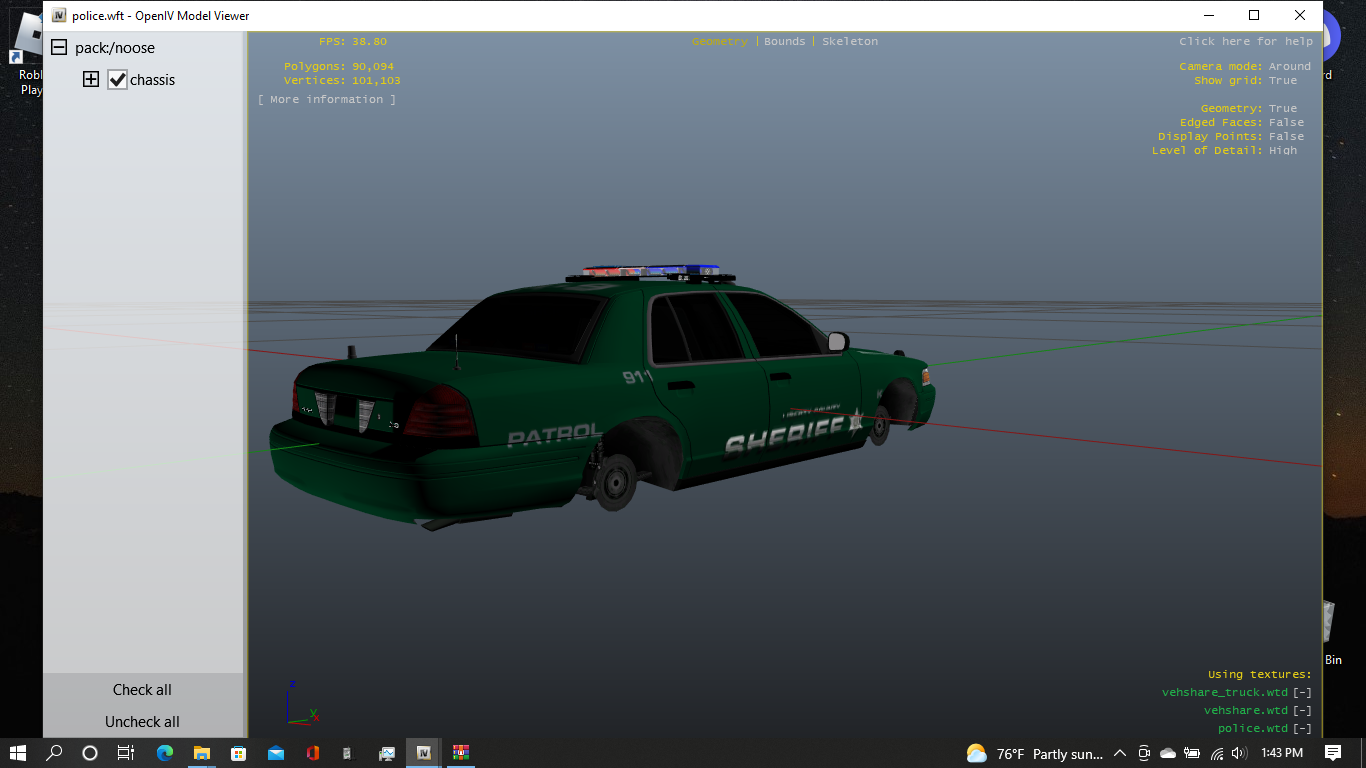The image size is (1366, 768).
Task: Click the OpenIV taskbar icon
Action: [x=424, y=753]
